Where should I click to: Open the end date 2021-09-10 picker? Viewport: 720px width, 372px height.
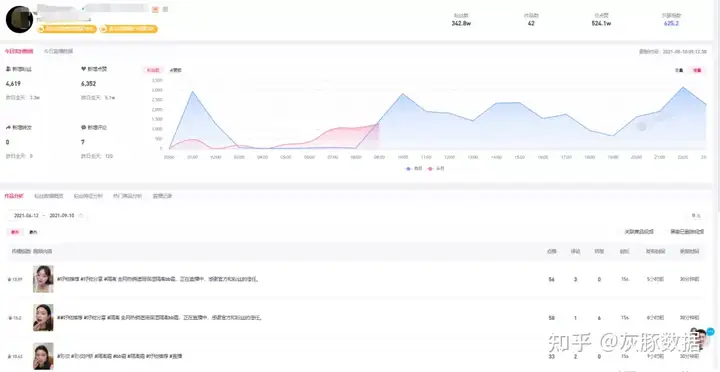point(62,215)
